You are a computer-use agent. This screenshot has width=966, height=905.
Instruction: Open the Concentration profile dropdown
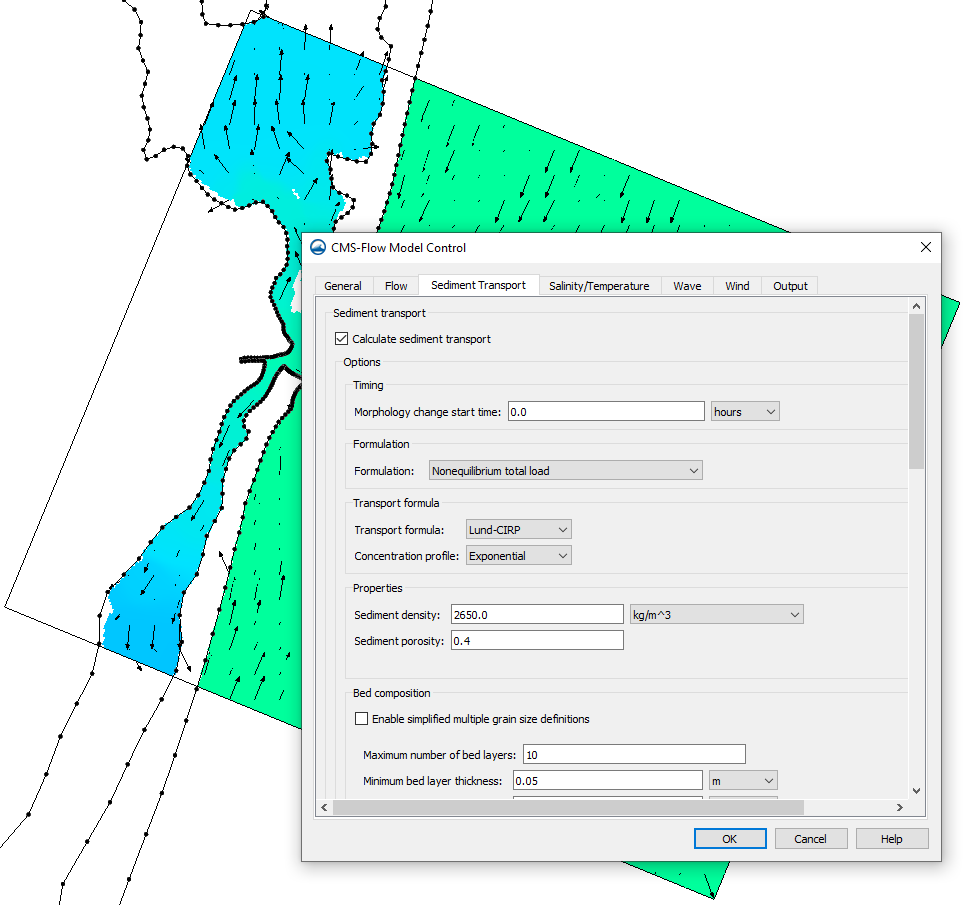pos(518,555)
